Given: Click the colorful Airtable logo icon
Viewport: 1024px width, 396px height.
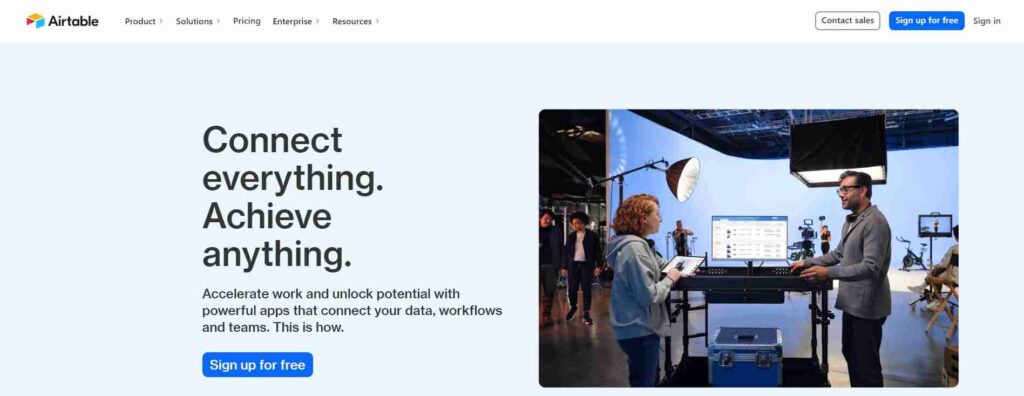Looking at the screenshot, I should pos(35,21).
